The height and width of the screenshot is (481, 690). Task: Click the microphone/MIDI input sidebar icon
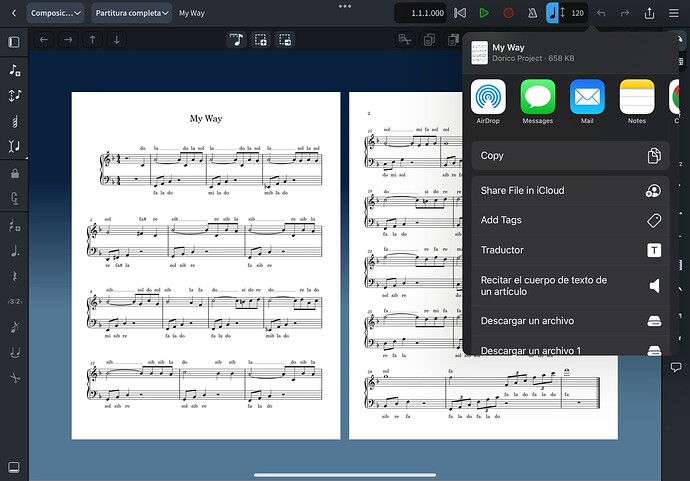(15, 199)
